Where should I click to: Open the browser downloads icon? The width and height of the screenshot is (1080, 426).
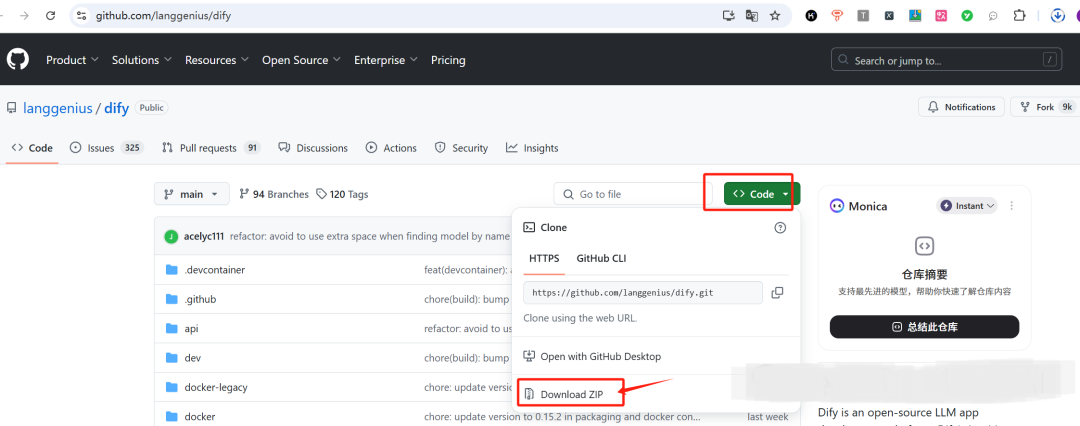coord(1058,15)
